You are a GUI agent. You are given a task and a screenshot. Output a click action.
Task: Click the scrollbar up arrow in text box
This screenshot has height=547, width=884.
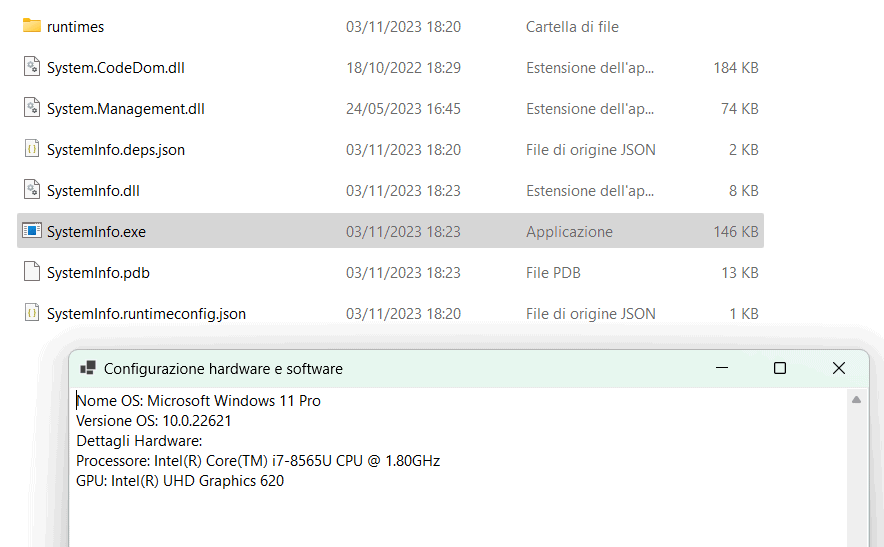[x=856, y=400]
